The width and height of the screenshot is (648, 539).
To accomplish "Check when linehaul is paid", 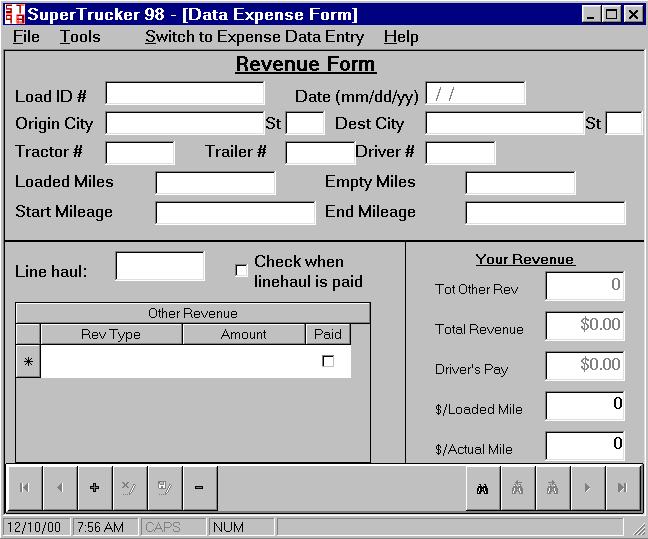I will tap(241, 271).
